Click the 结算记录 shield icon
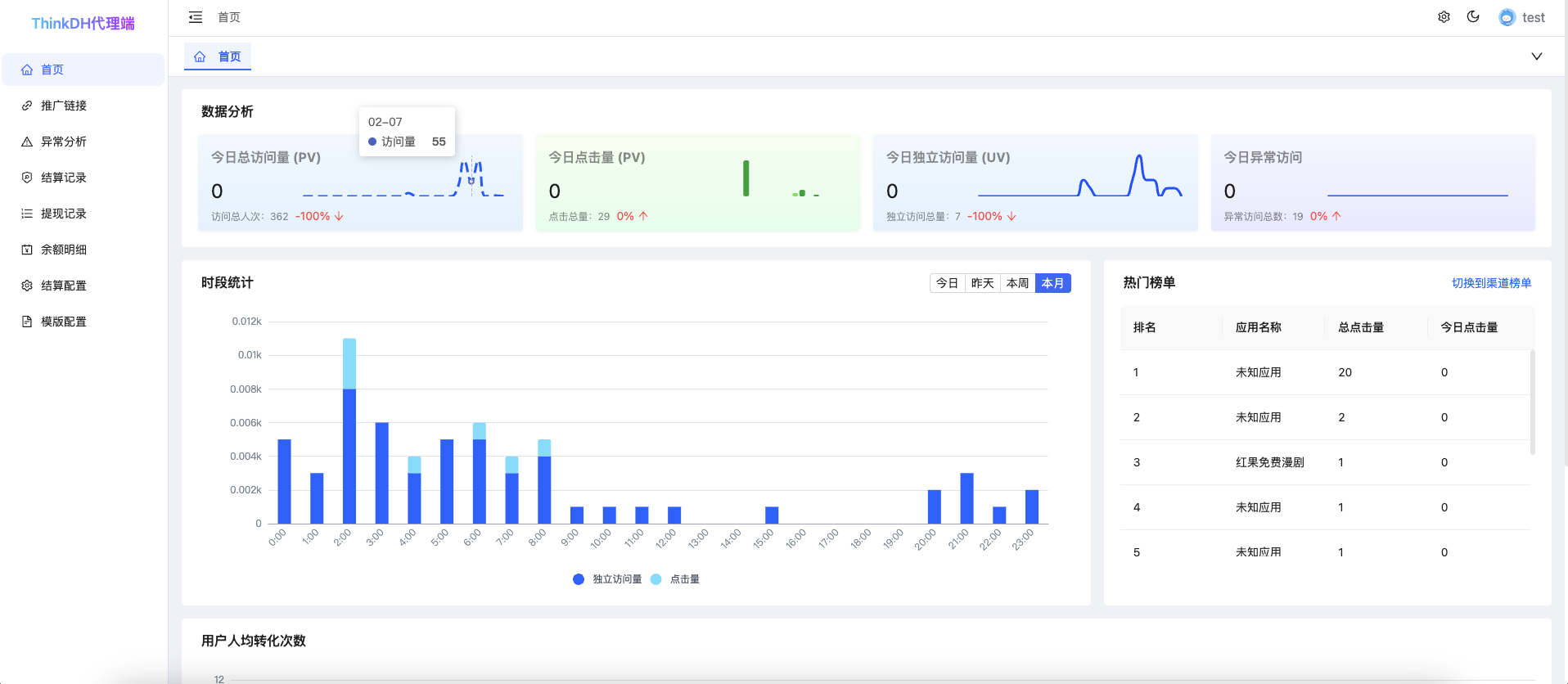Screen dimensions: 1568x684 pyautogui.click(x=27, y=178)
